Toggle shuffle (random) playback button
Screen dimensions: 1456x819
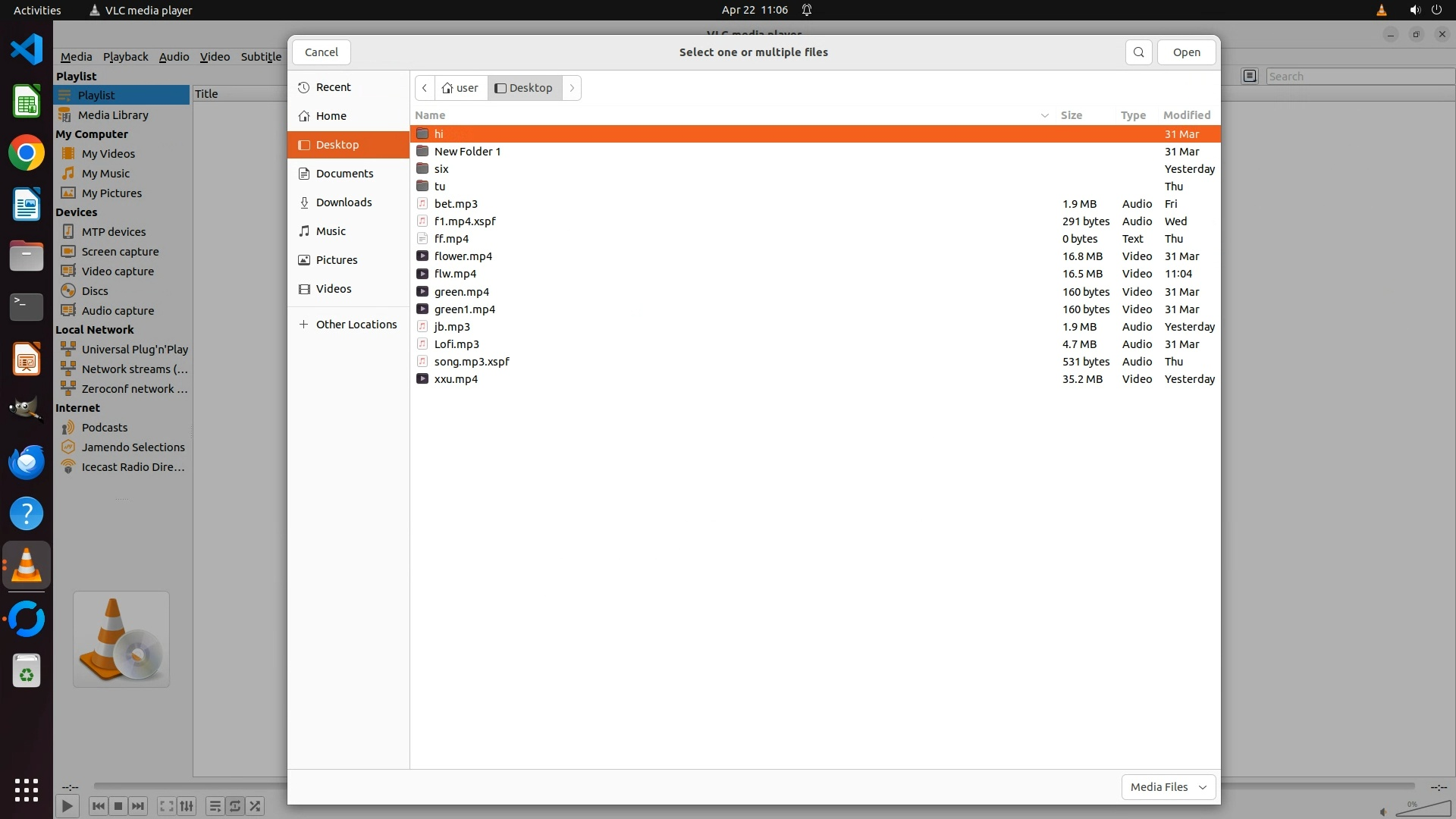(256, 806)
